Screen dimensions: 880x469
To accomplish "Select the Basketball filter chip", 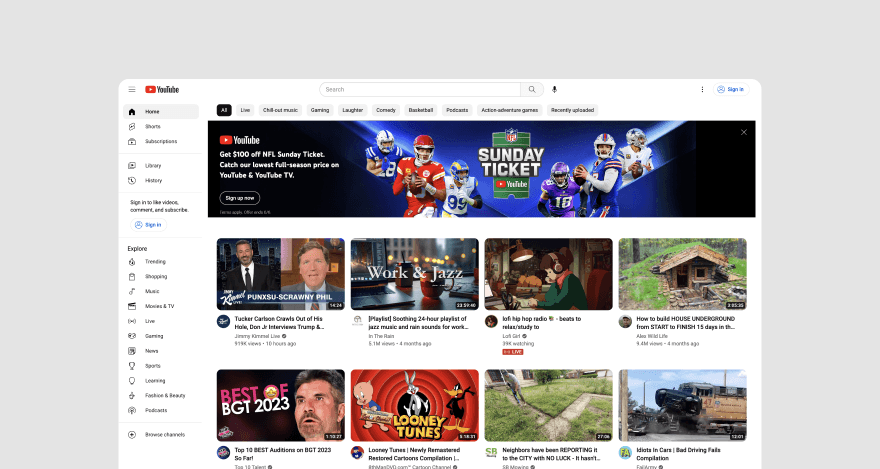I will tap(421, 110).
